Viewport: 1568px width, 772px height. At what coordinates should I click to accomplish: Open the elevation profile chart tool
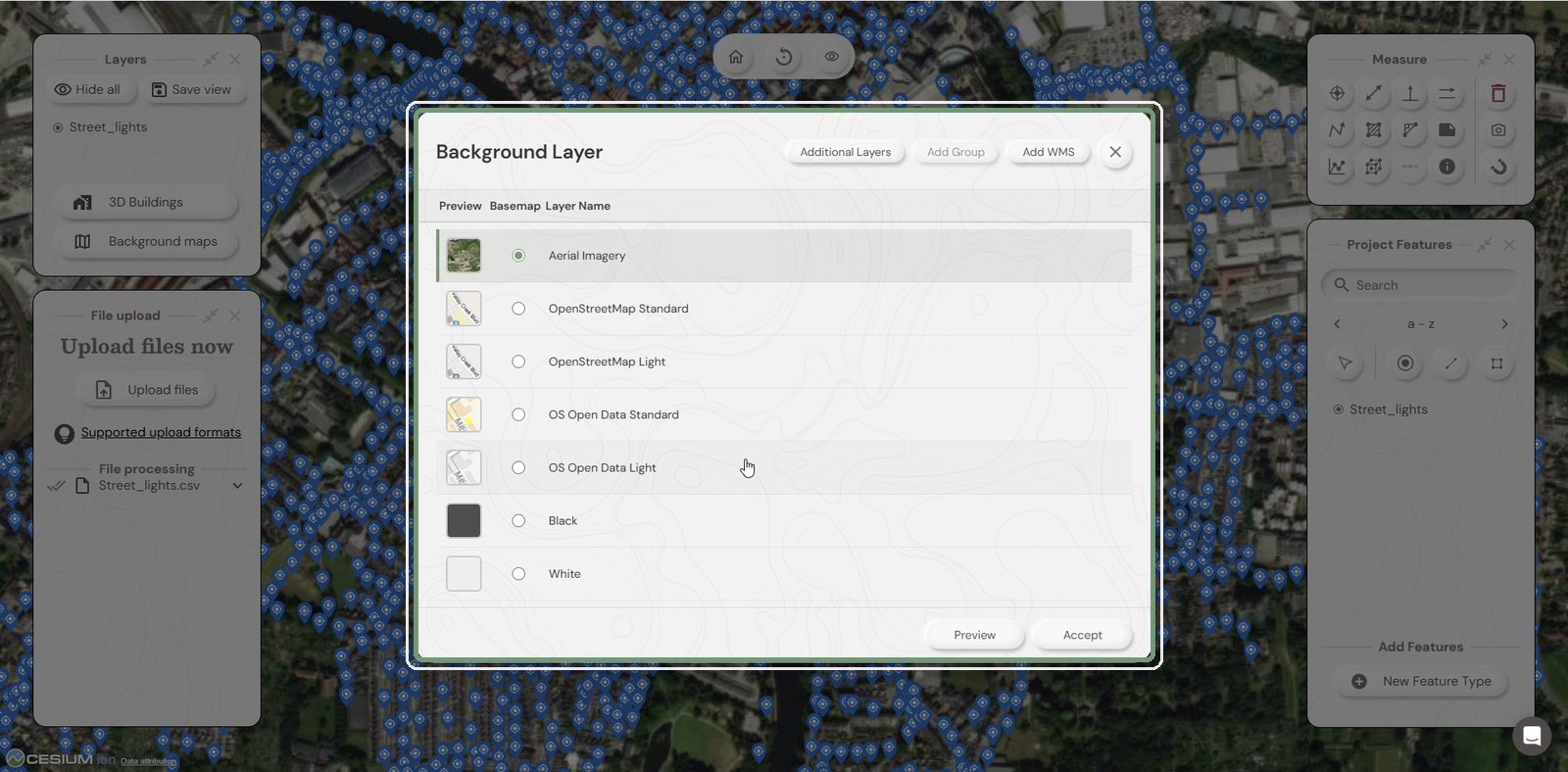tap(1337, 167)
